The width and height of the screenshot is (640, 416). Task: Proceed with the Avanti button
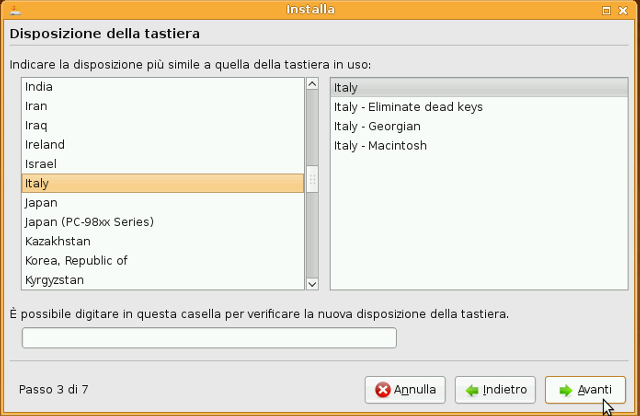[x=585, y=390]
